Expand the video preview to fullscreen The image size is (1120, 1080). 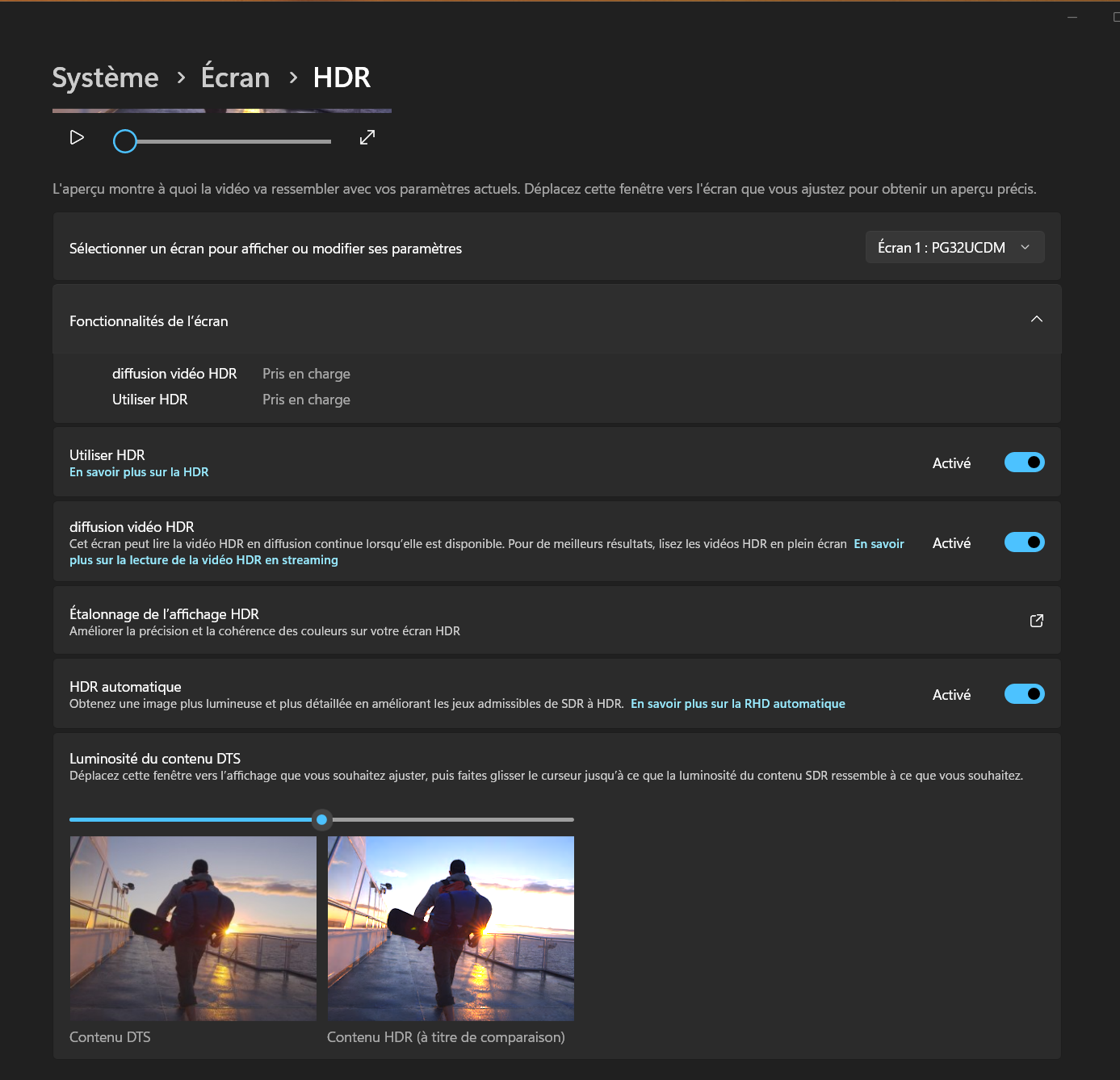click(x=367, y=138)
